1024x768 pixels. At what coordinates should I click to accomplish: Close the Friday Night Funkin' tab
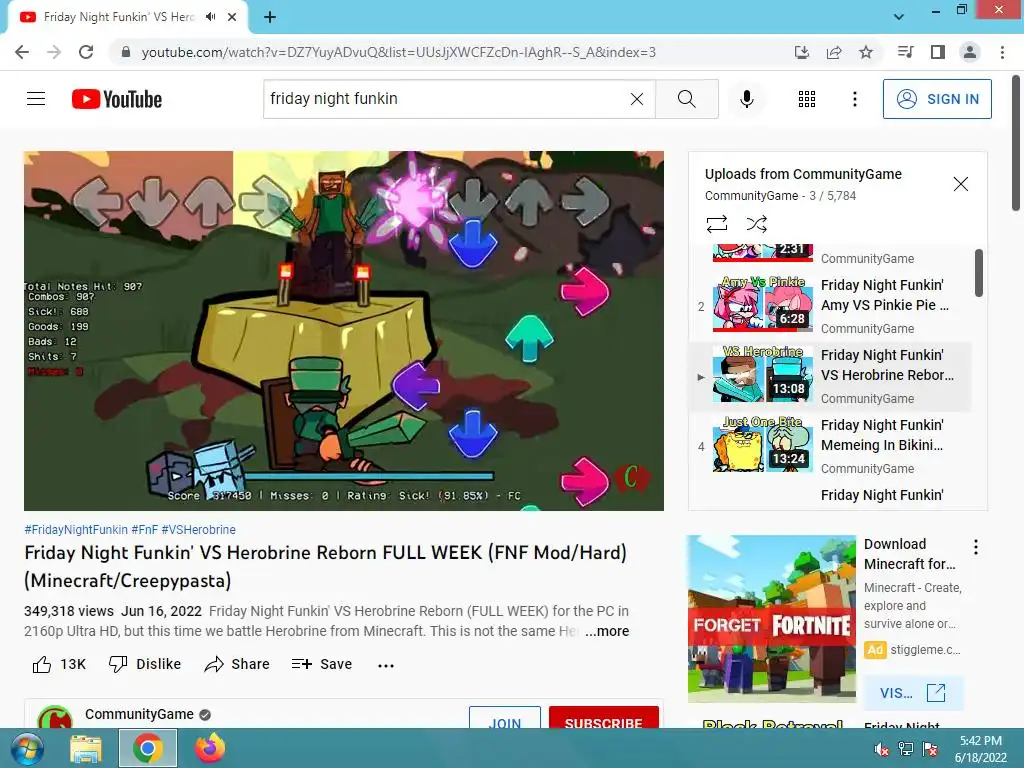(x=232, y=17)
